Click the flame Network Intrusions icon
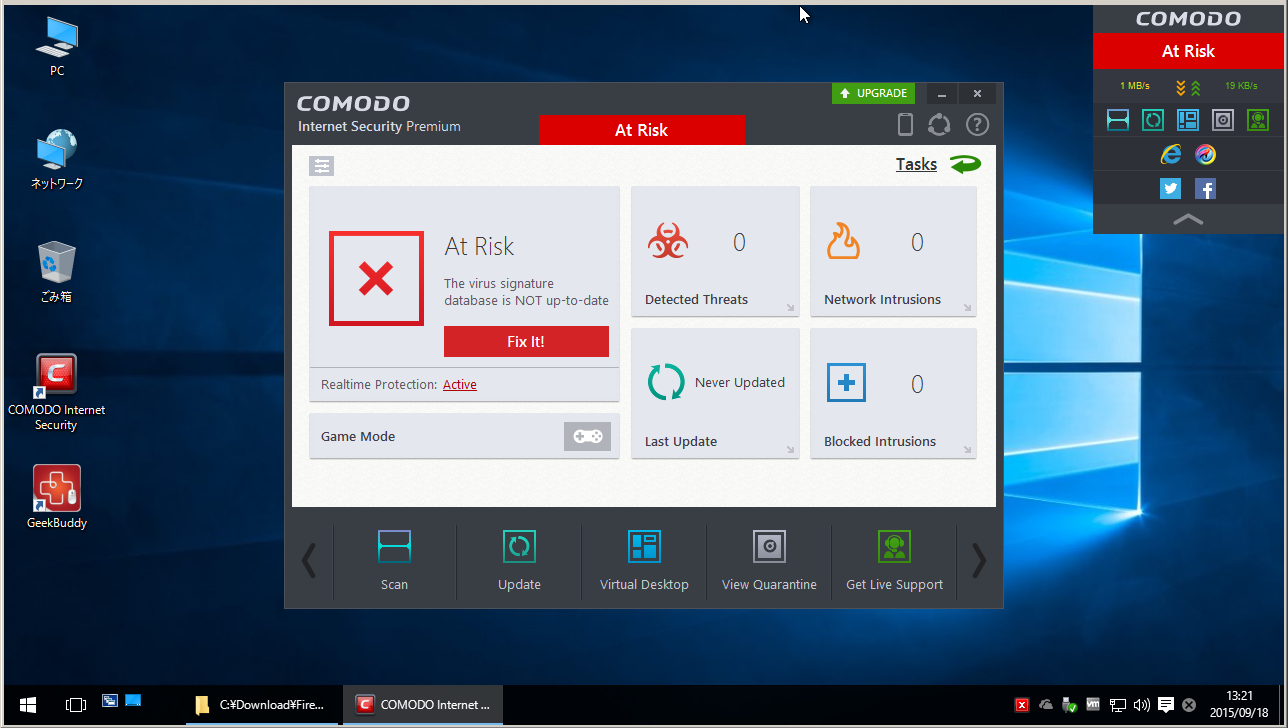The height and width of the screenshot is (728, 1288). coord(843,241)
